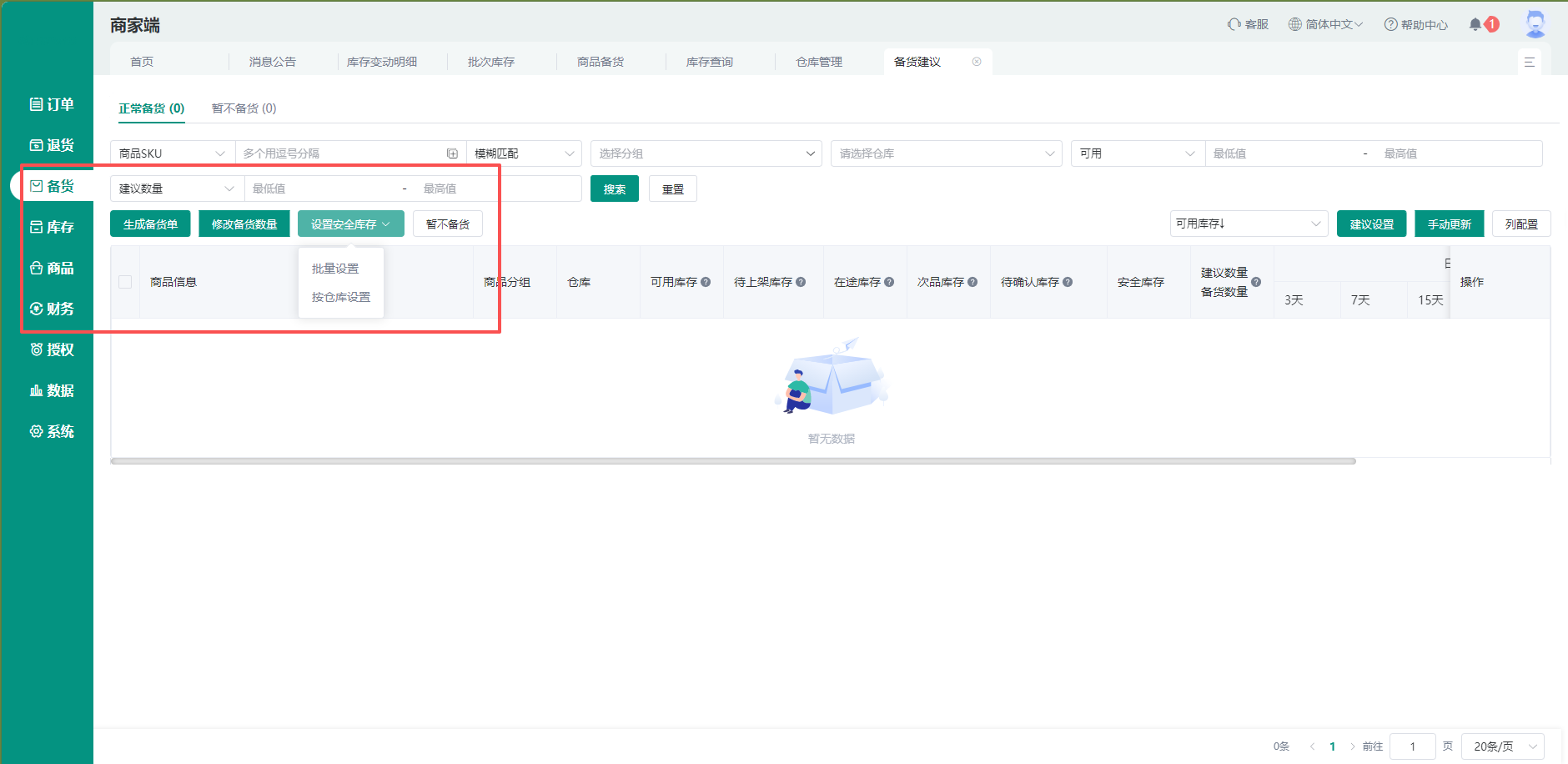1568x764 pixels.
Task: Open the 库存 module from sidebar
Action: (52, 226)
